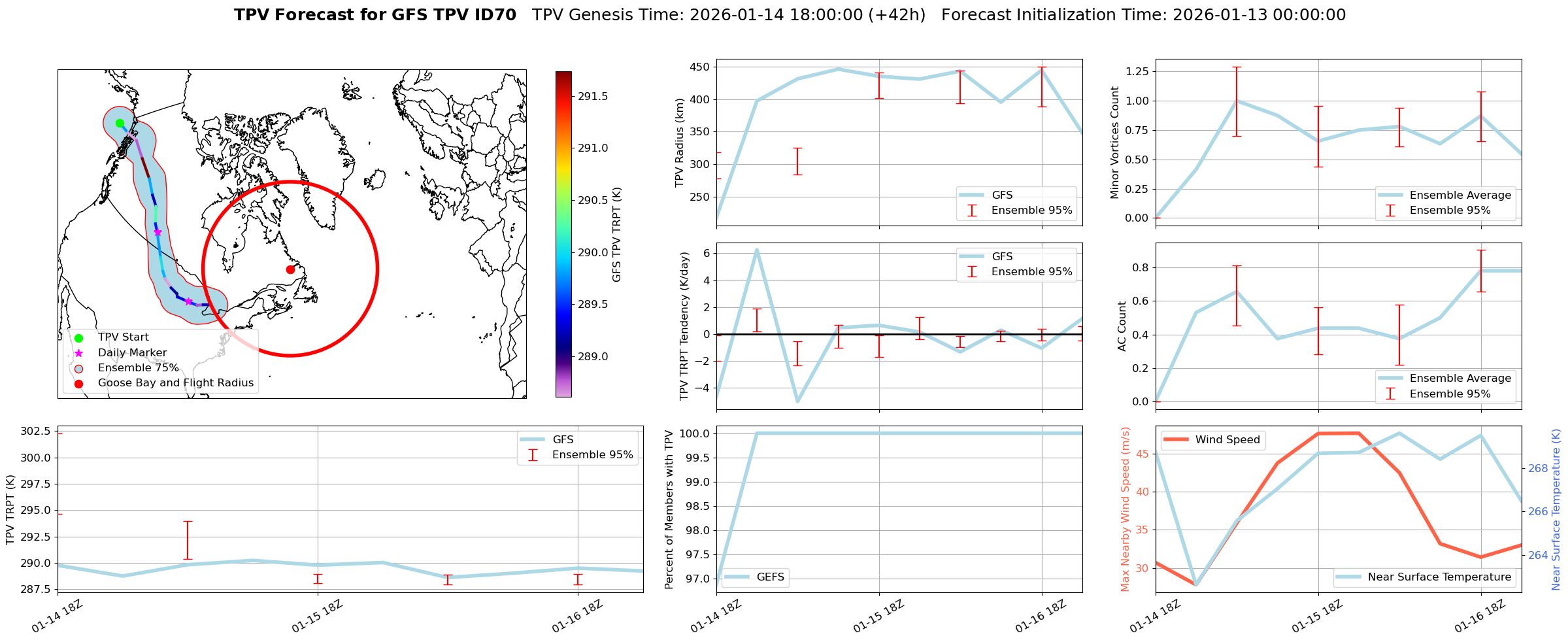The height and width of the screenshot is (642, 1568).
Task: Click the Percent of Members with TPV label
Action: (669, 509)
